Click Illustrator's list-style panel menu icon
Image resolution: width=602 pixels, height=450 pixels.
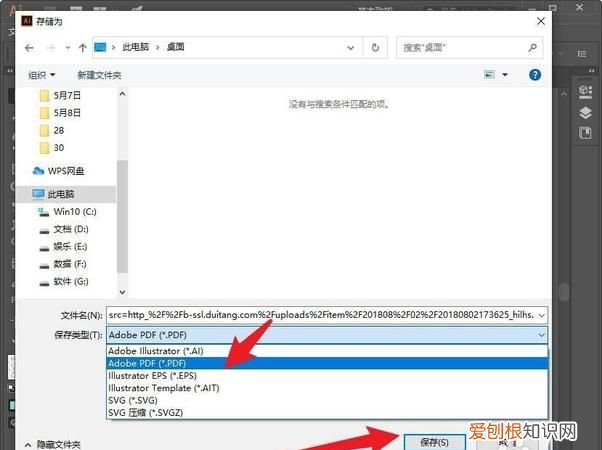pos(582,54)
